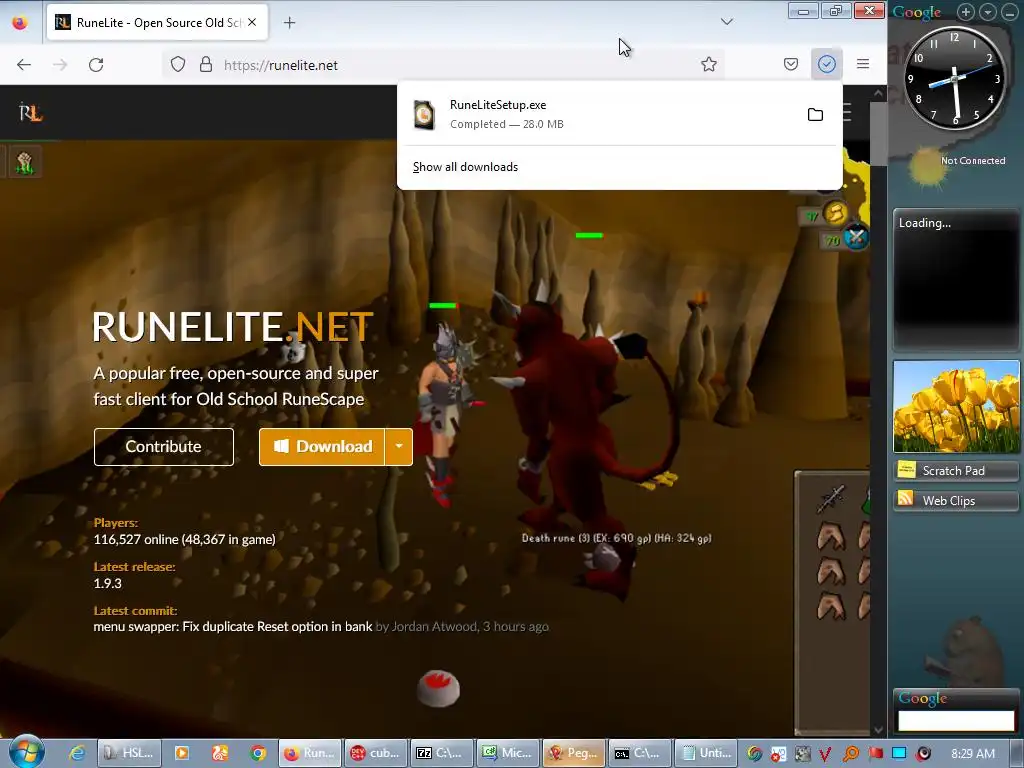Bookmark this page with the star icon
The width and height of the screenshot is (1024, 768).
tap(709, 64)
